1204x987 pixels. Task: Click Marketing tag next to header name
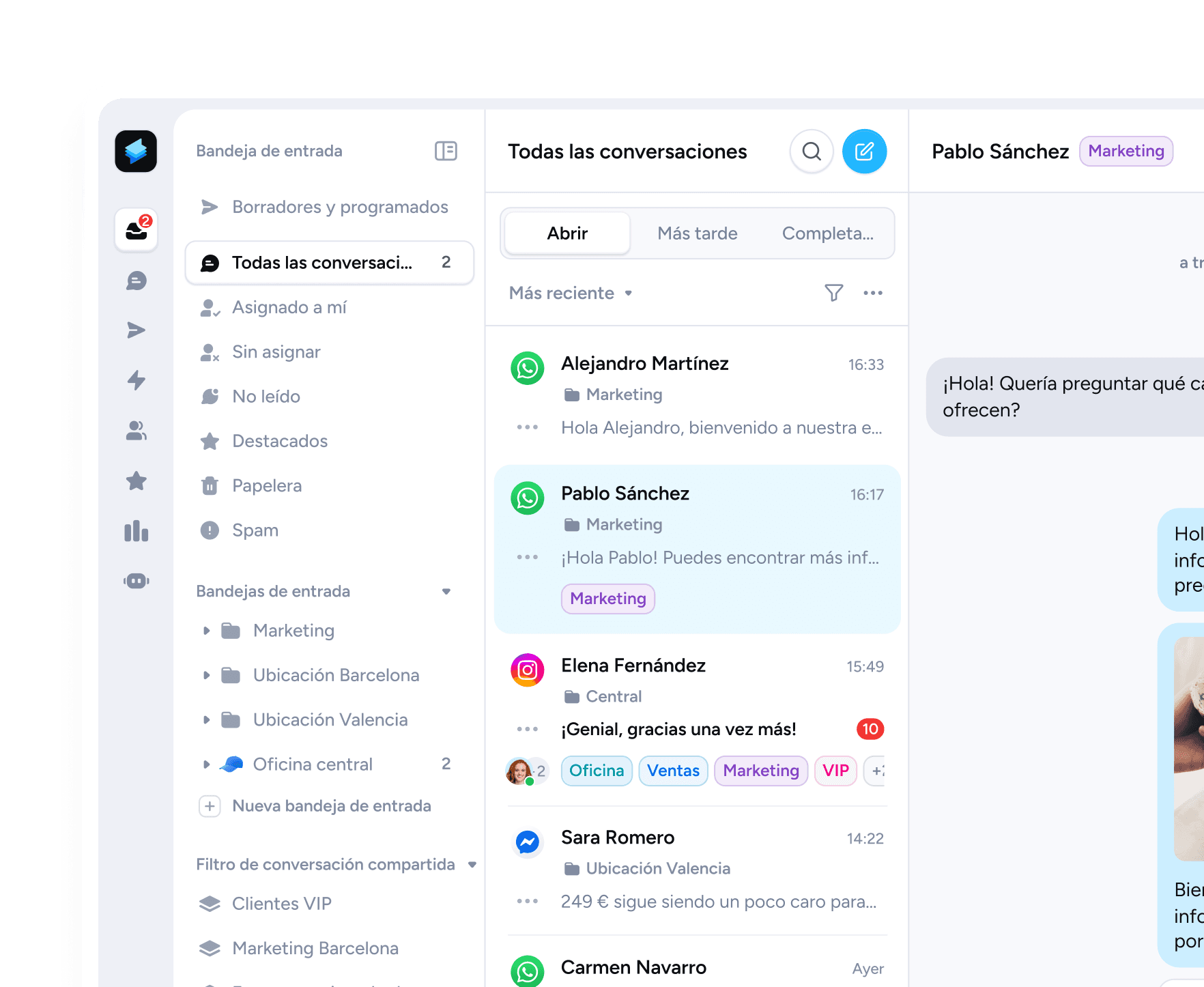(x=1126, y=151)
